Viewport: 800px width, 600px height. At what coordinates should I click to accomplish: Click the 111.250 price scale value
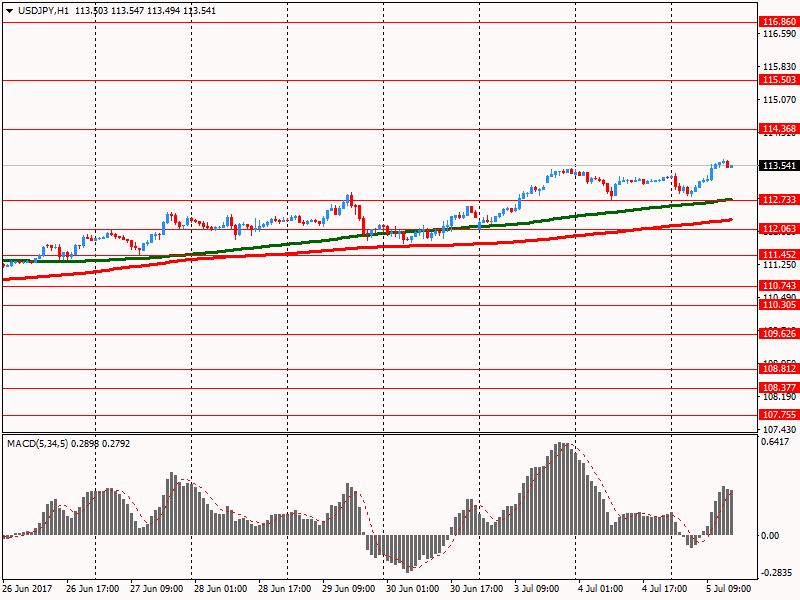tap(779, 264)
